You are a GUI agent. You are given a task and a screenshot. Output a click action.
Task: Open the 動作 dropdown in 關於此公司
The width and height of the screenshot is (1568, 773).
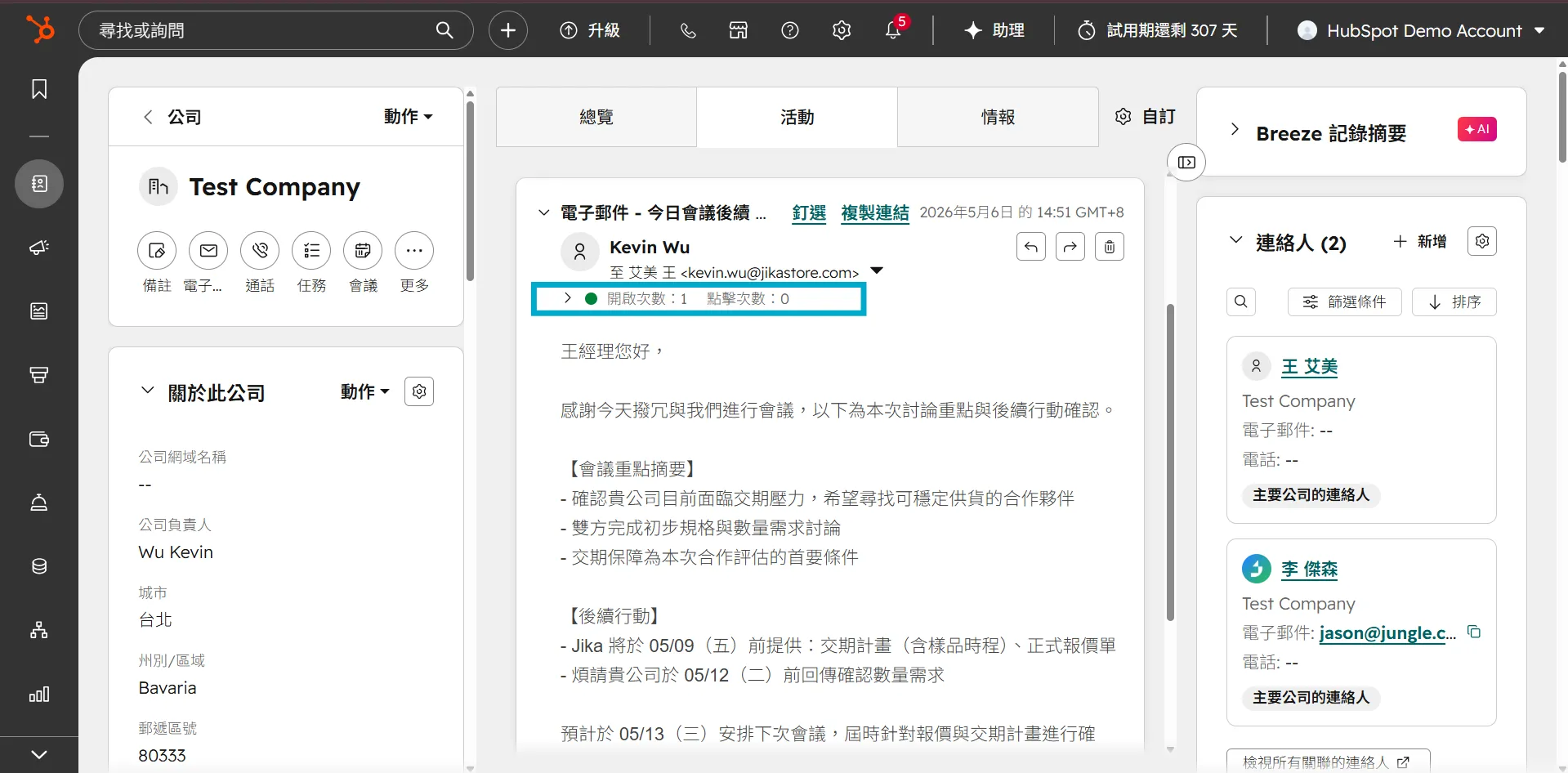pyautogui.click(x=364, y=391)
